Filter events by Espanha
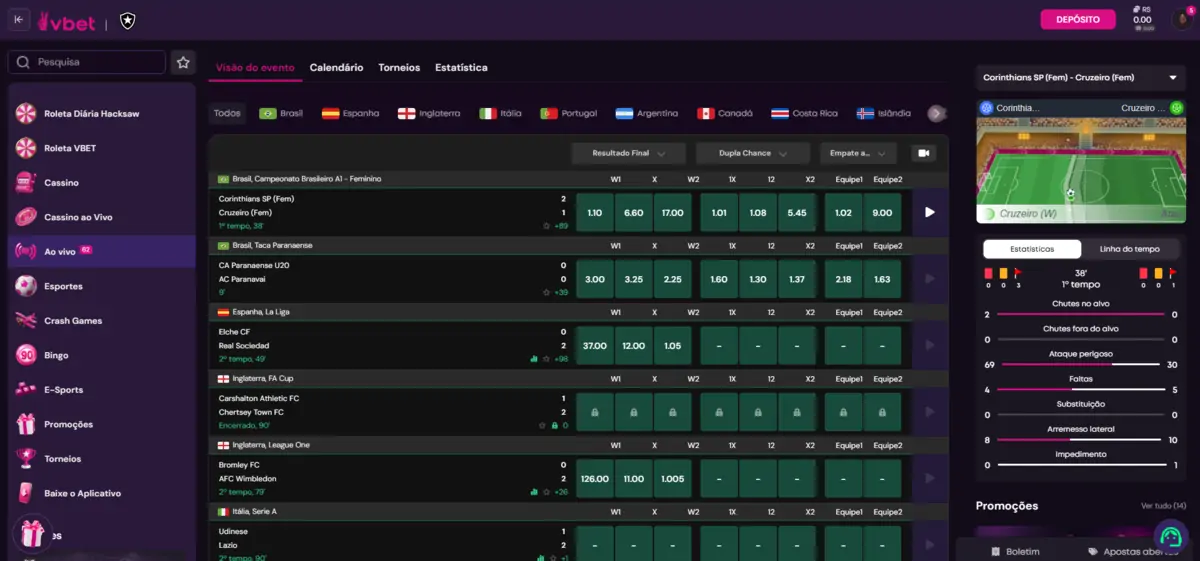This screenshot has height=561, width=1200. (x=350, y=114)
